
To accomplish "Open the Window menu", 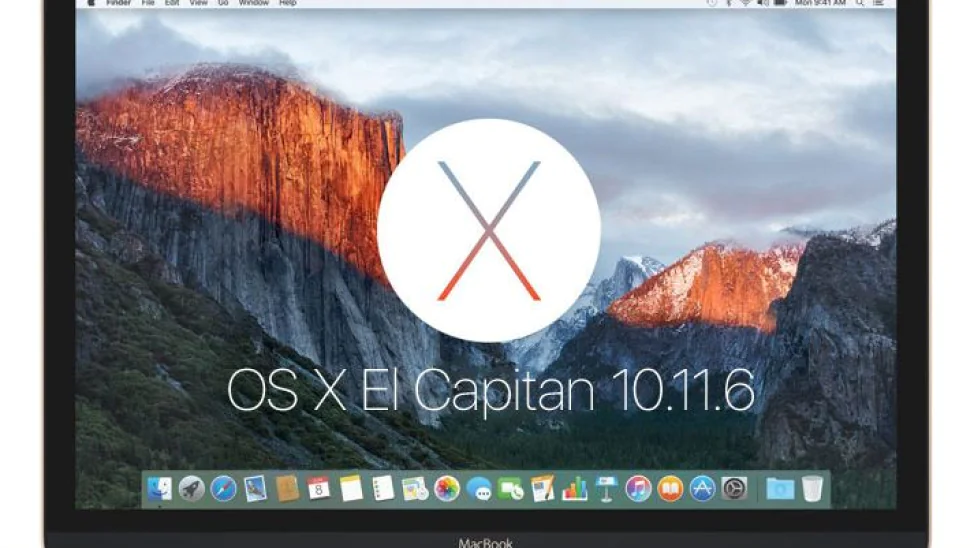I will click(x=254, y=2).
